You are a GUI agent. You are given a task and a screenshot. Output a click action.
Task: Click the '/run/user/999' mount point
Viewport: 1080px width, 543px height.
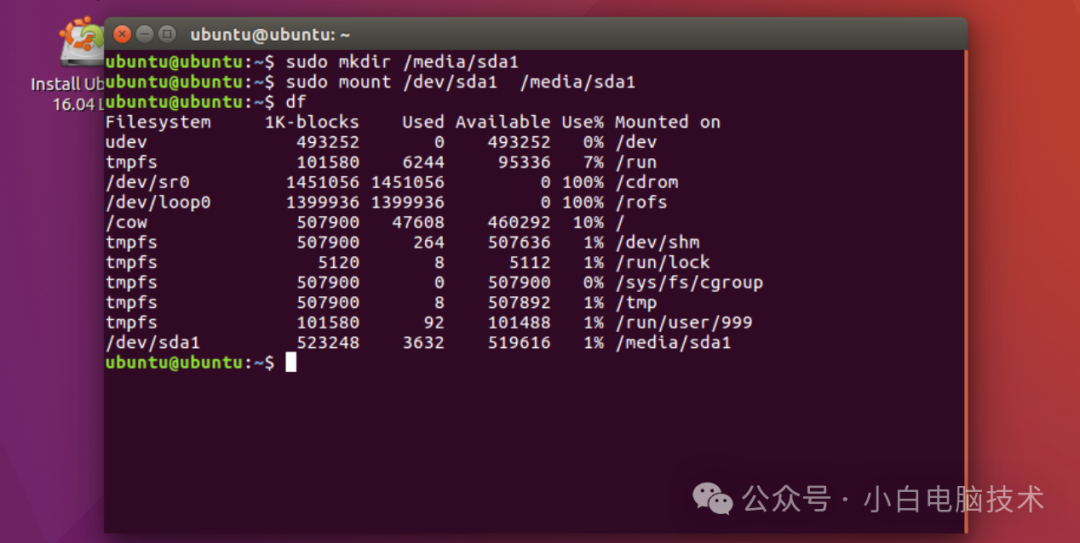click(683, 322)
